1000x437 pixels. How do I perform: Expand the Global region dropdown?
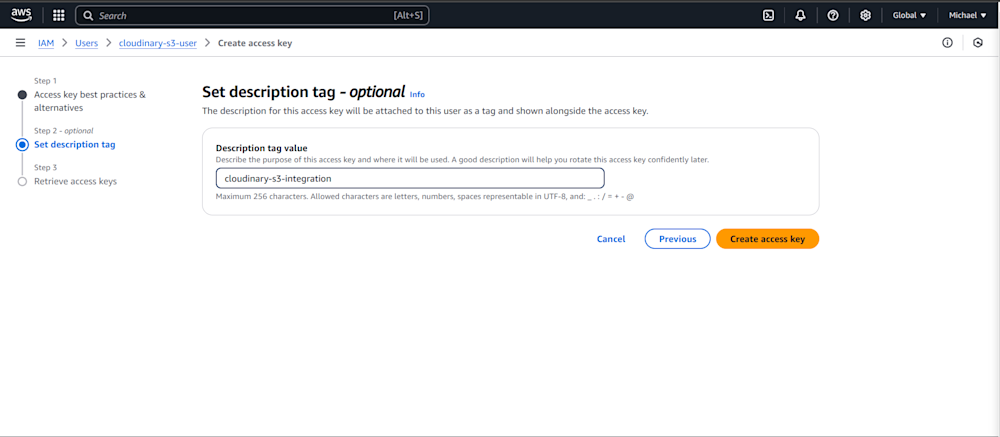[x=909, y=15]
